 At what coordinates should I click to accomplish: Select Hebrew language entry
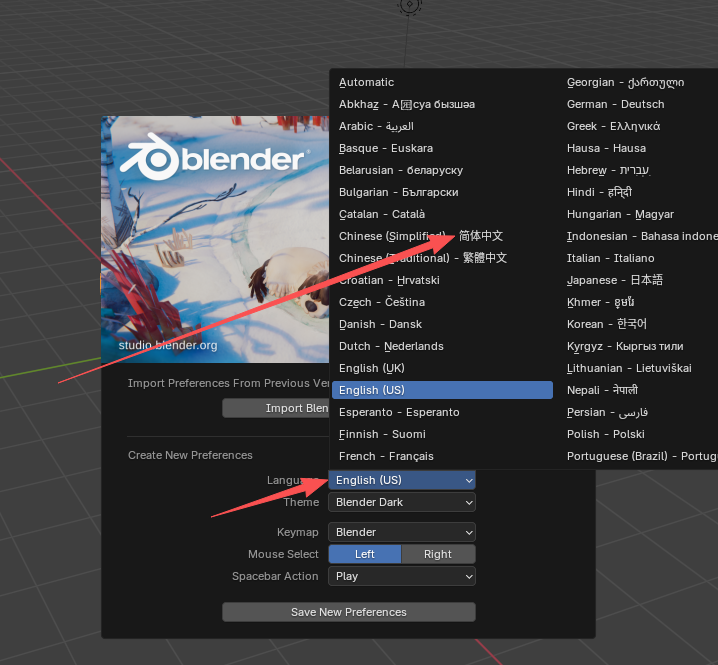[639, 170]
